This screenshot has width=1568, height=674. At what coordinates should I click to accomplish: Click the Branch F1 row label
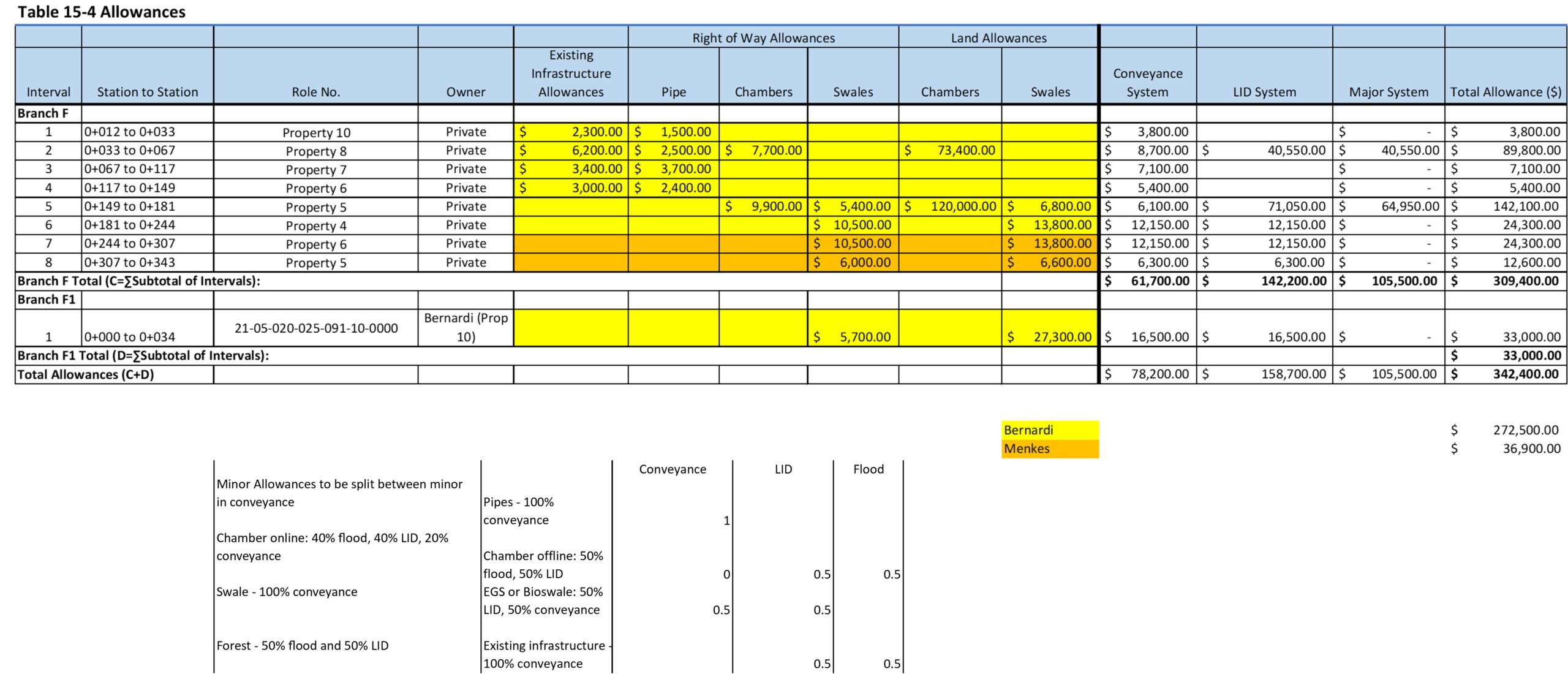(47, 300)
